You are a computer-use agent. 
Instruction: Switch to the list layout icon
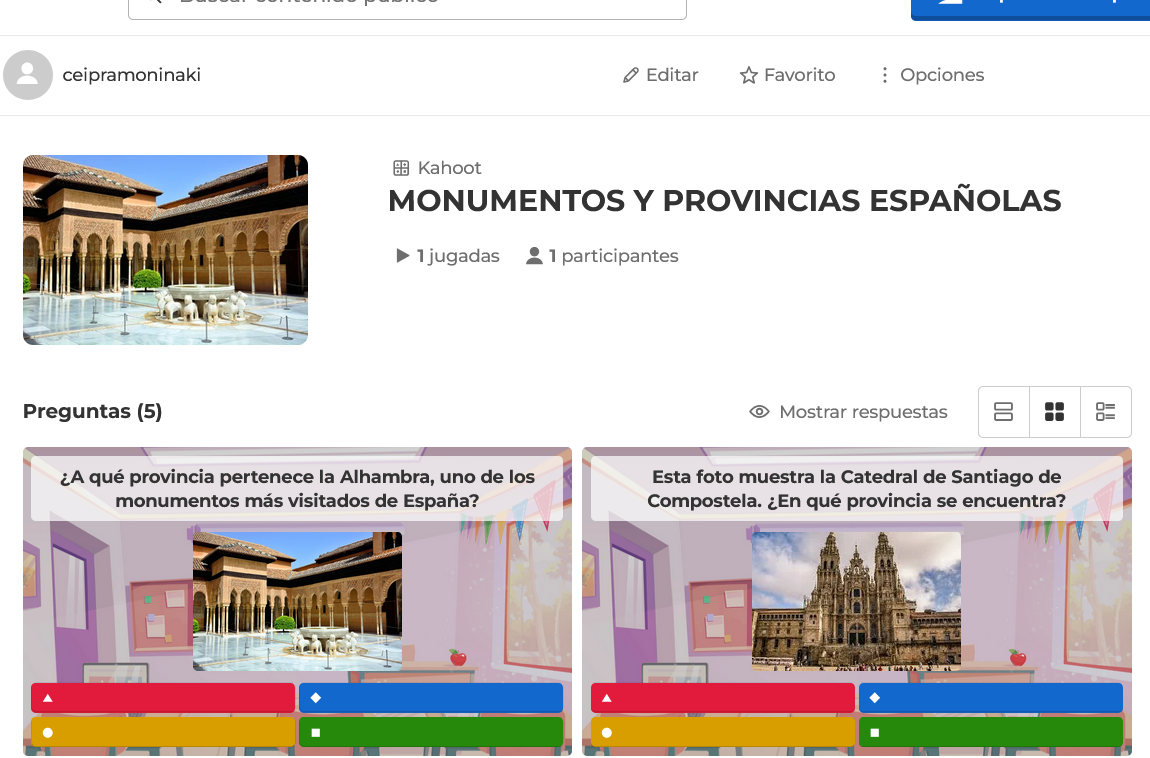(1003, 411)
